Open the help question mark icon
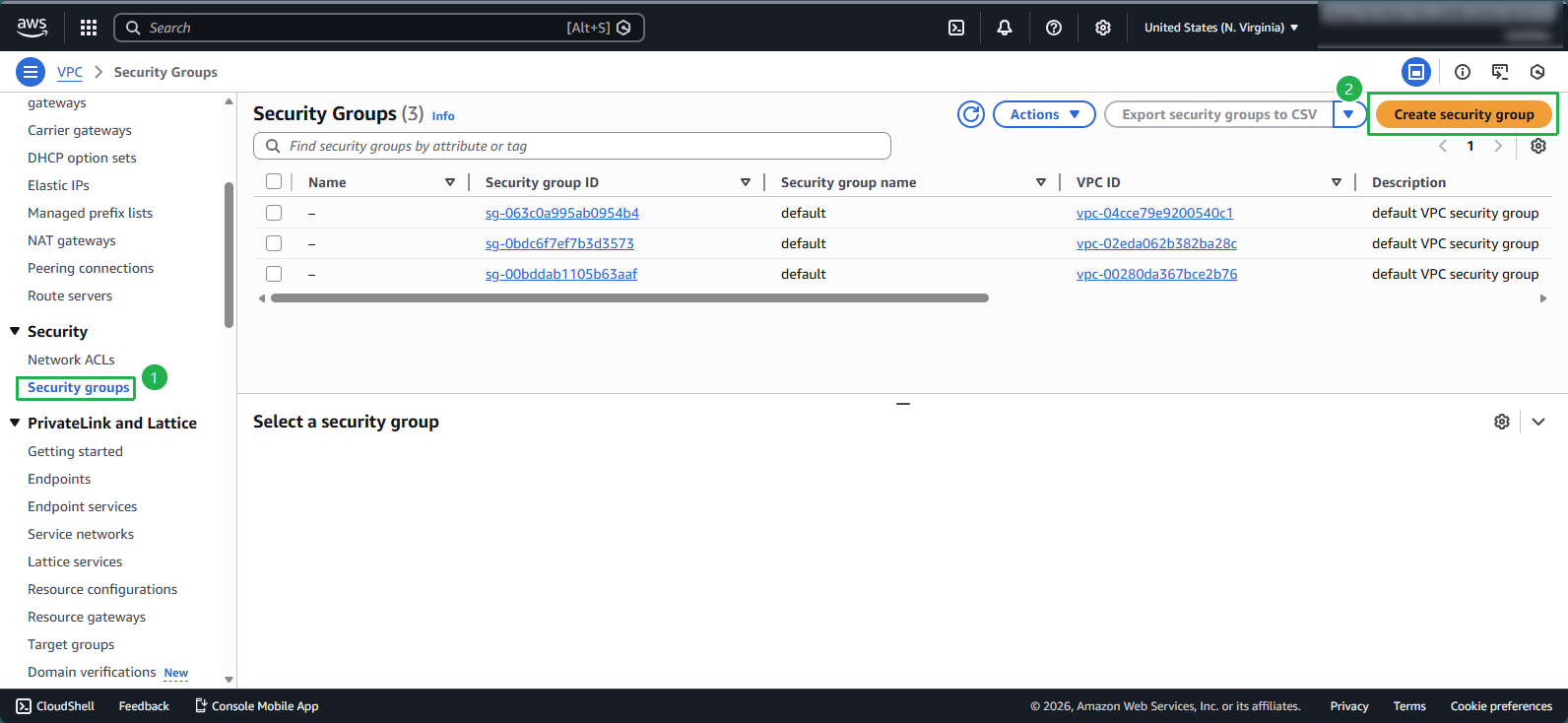 click(x=1054, y=28)
